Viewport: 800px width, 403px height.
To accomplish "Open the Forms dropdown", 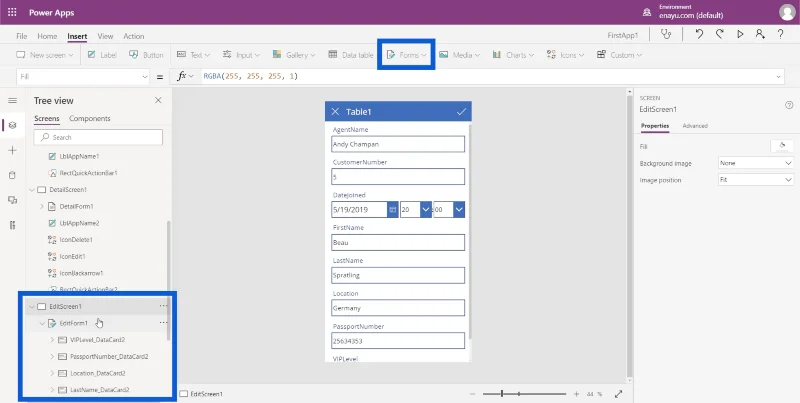I will point(407,55).
